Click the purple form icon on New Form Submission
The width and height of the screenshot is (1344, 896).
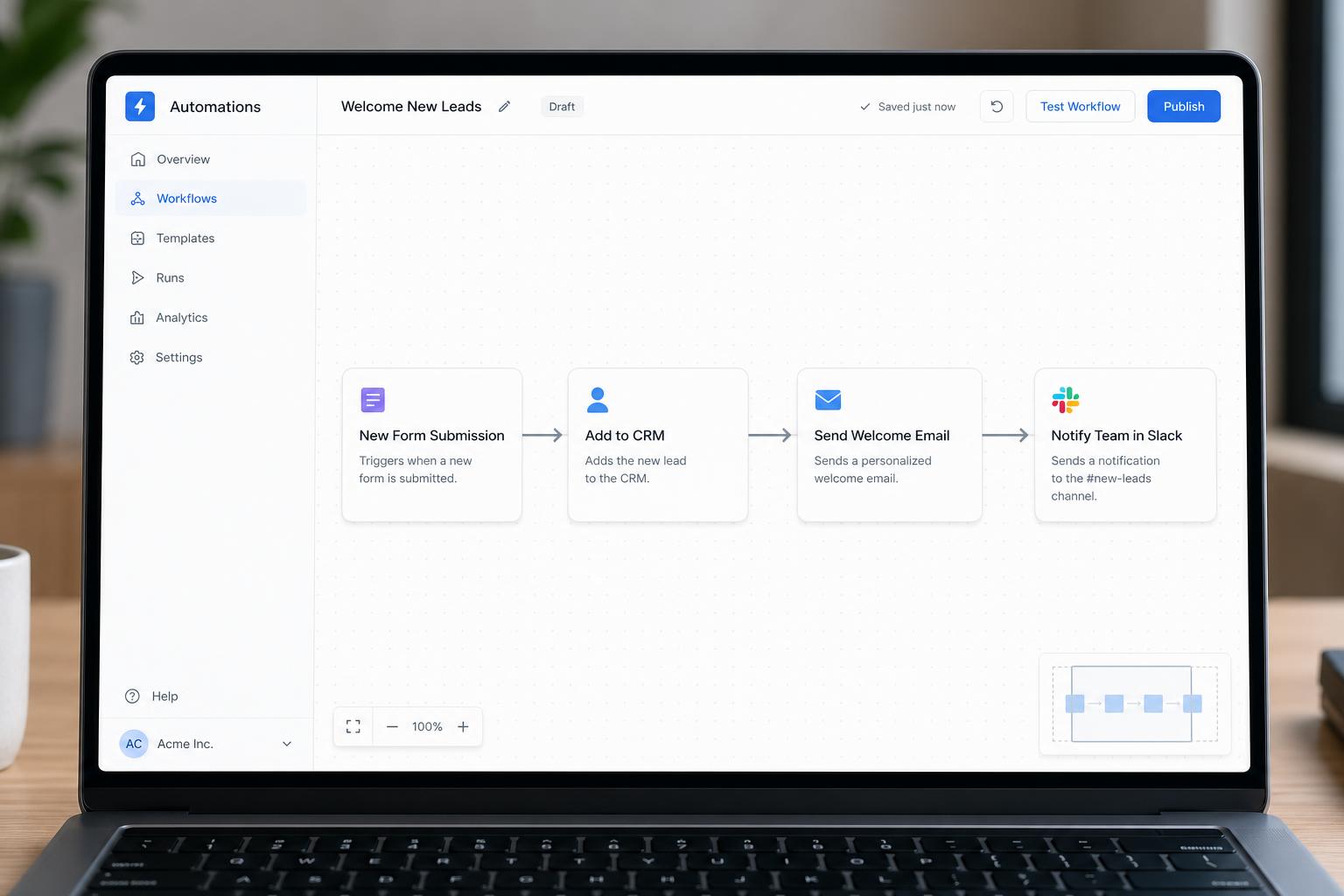[373, 400]
